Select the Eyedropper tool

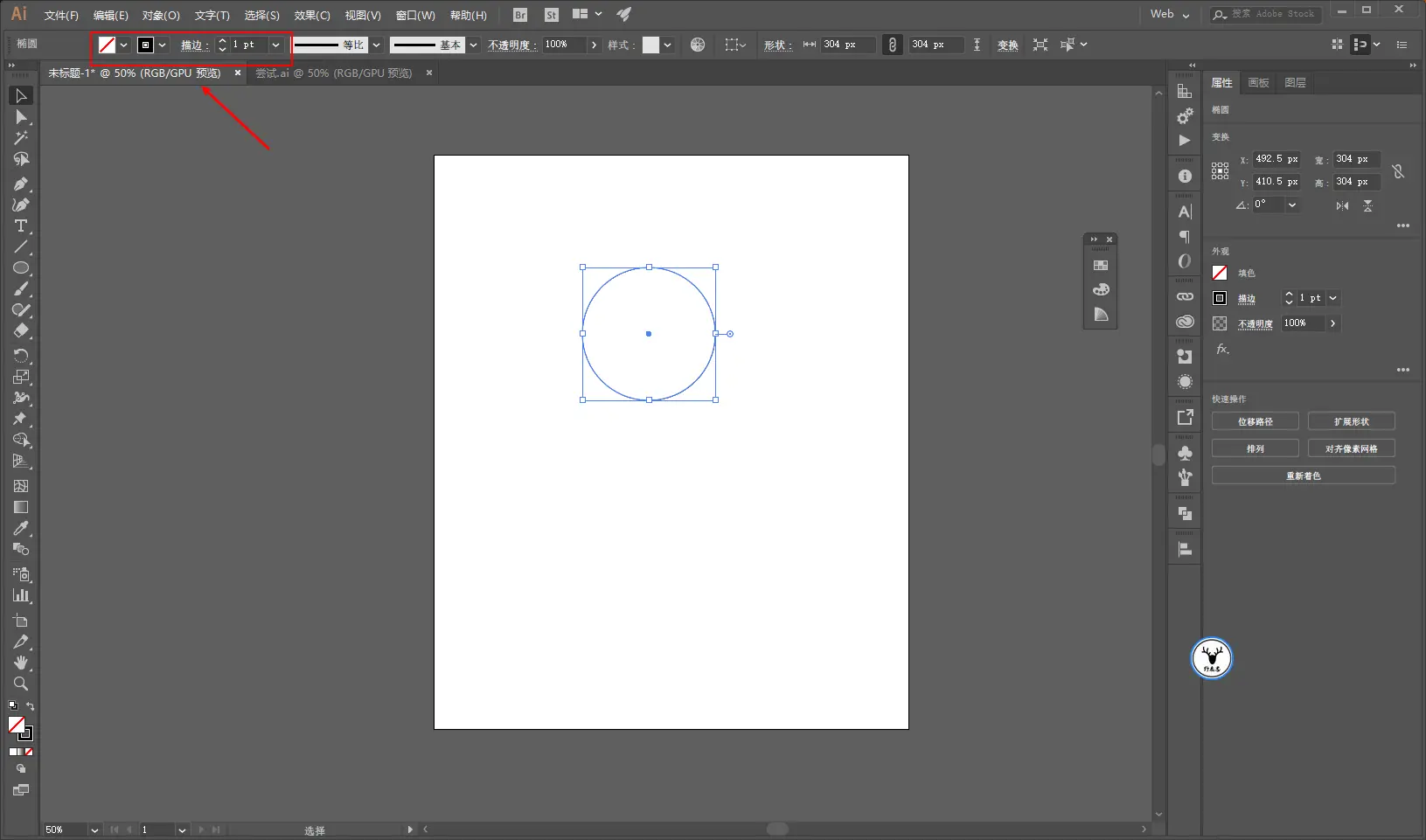[21, 528]
